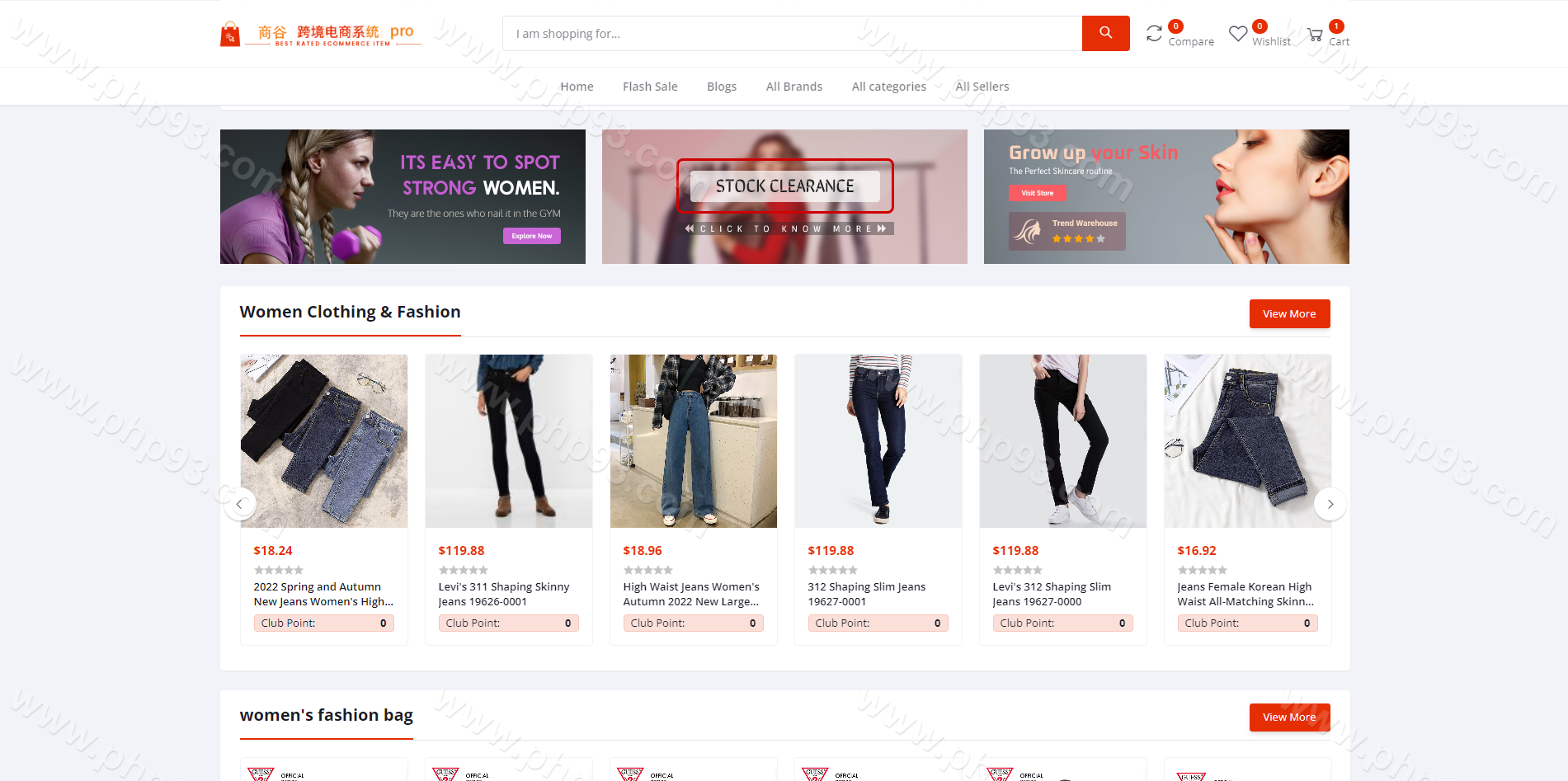
Task: Open the Stock Clearance banner
Action: tap(784, 186)
